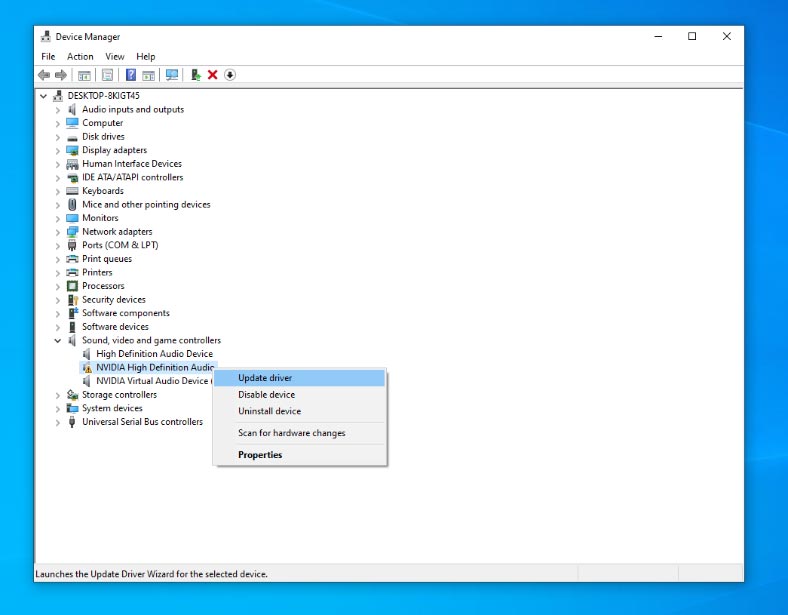Click the Forward arrow toolbar icon
The width and height of the screenshot is (788, 615).
click(x=61, y=75)
